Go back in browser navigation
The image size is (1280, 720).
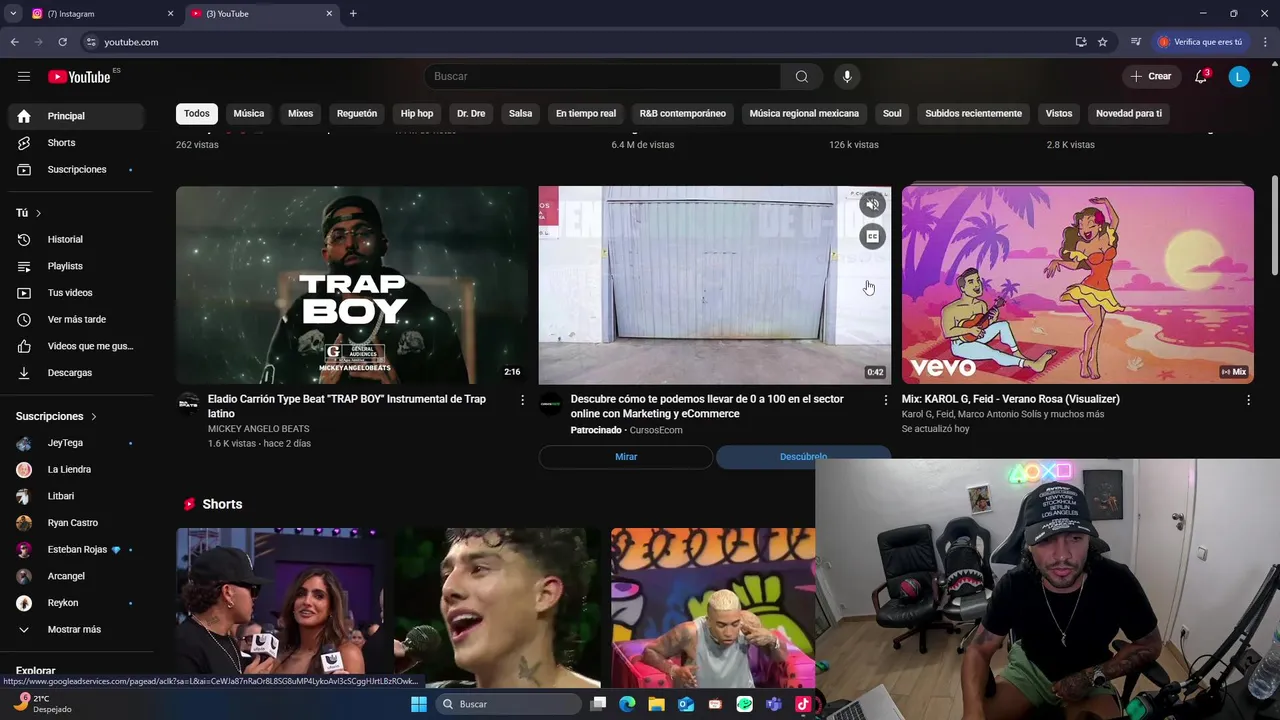14,42
